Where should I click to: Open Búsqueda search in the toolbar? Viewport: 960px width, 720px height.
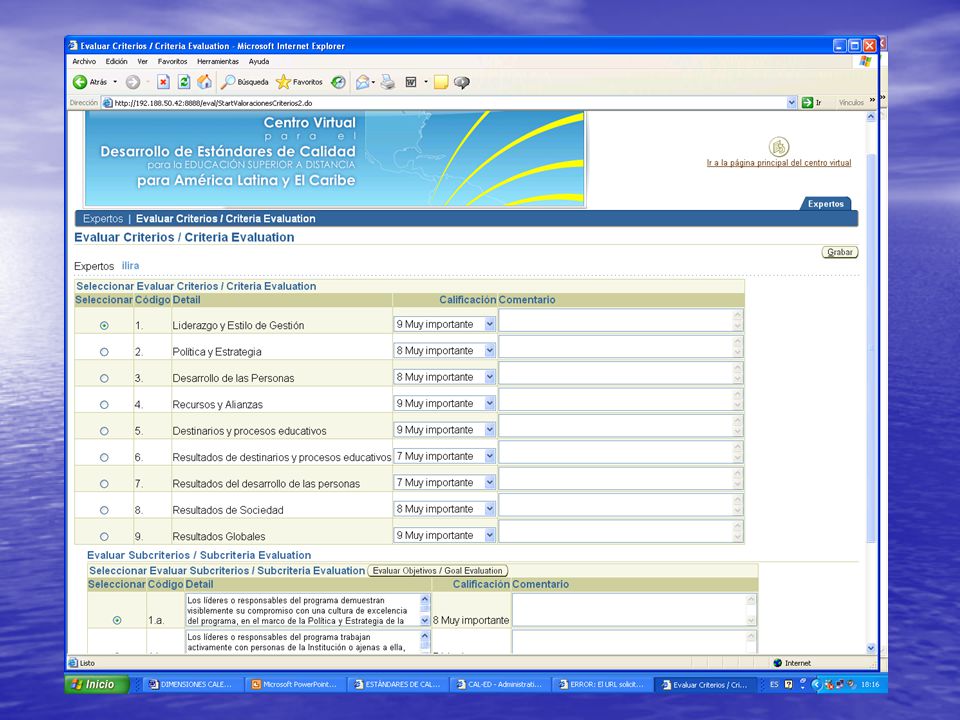tap(245, 82)
